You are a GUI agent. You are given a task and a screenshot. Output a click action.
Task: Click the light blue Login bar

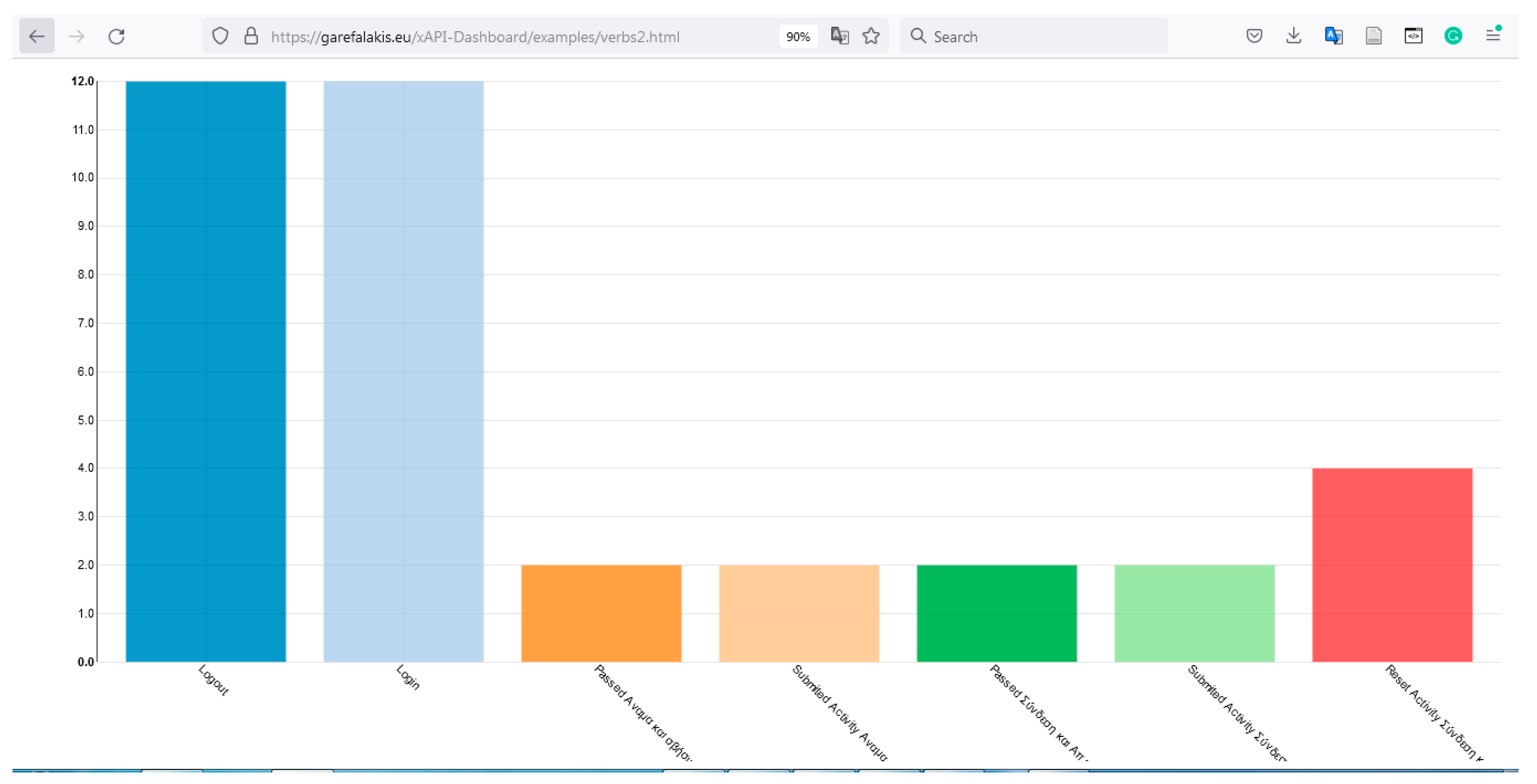point(403,370)
